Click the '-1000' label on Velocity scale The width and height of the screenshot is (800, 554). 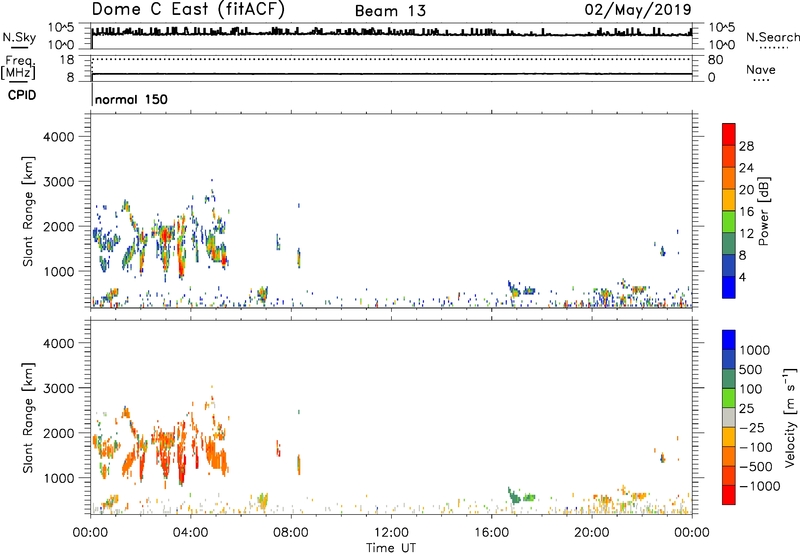point(760,486)
